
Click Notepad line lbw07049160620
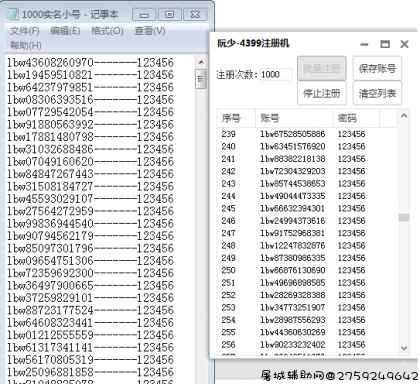pyautogui.click(x=90, y=162)
